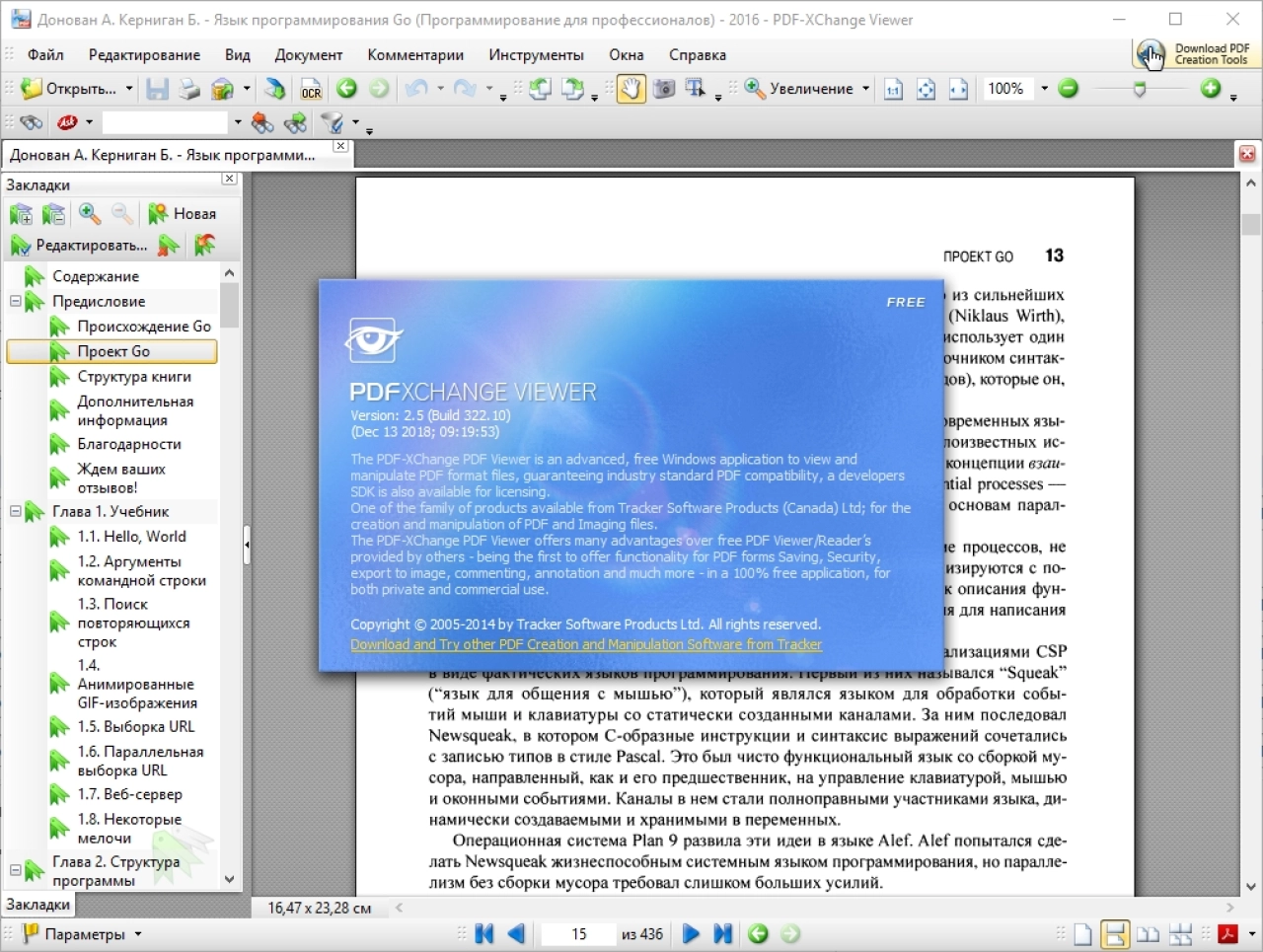Open the Параметры dropdown
1263x952 pixels.
point(137,934)
